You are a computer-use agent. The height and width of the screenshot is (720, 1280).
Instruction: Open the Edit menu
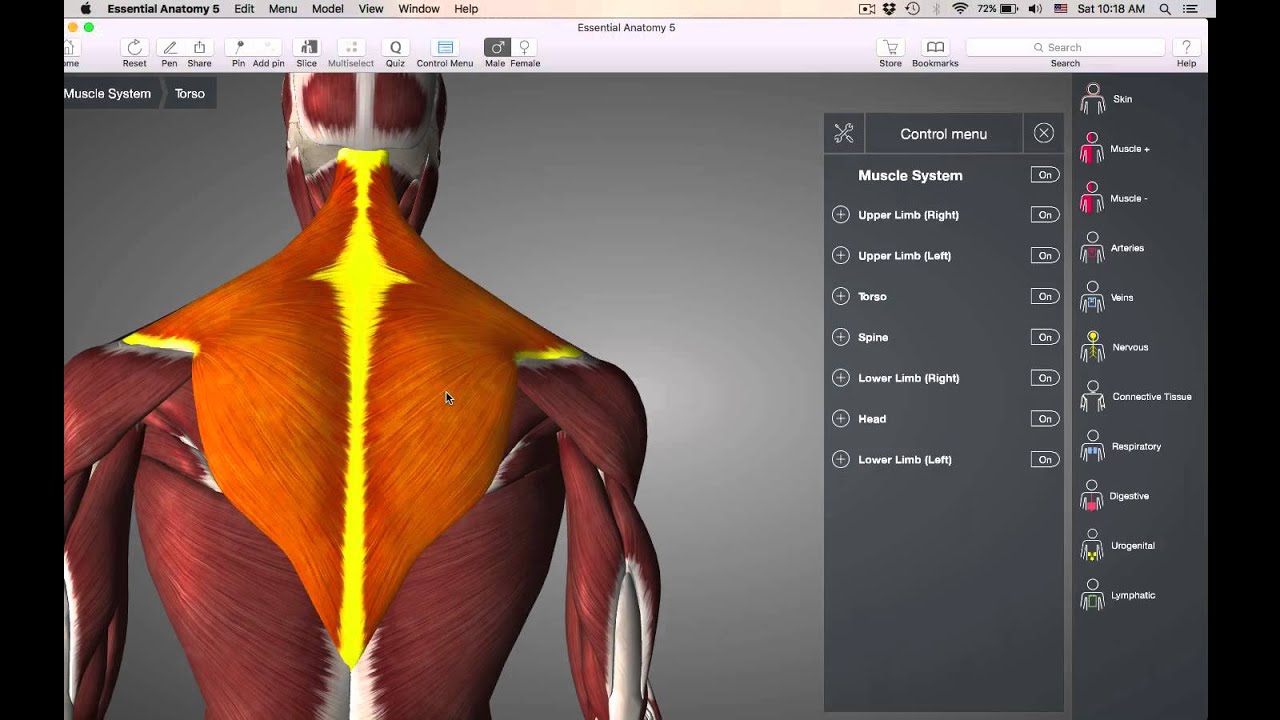[244, 9]
